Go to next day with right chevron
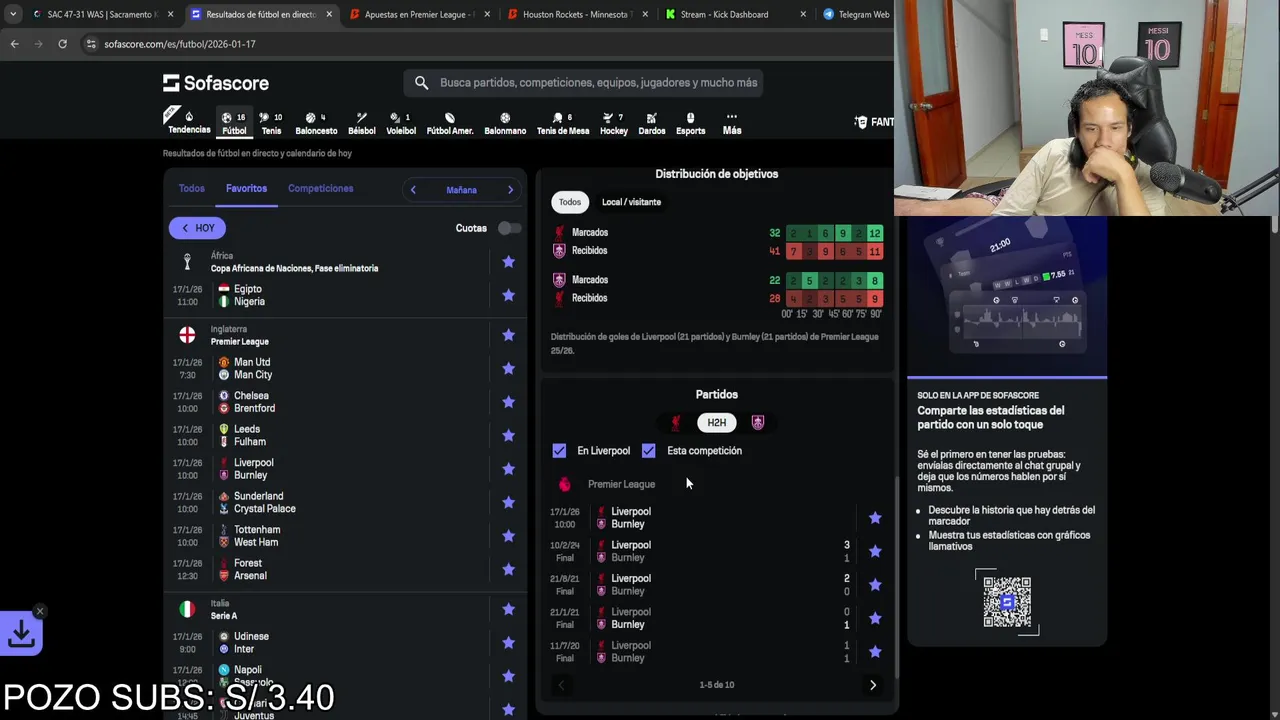Screen dimensions: 1280x720 (x=510, y=190)
